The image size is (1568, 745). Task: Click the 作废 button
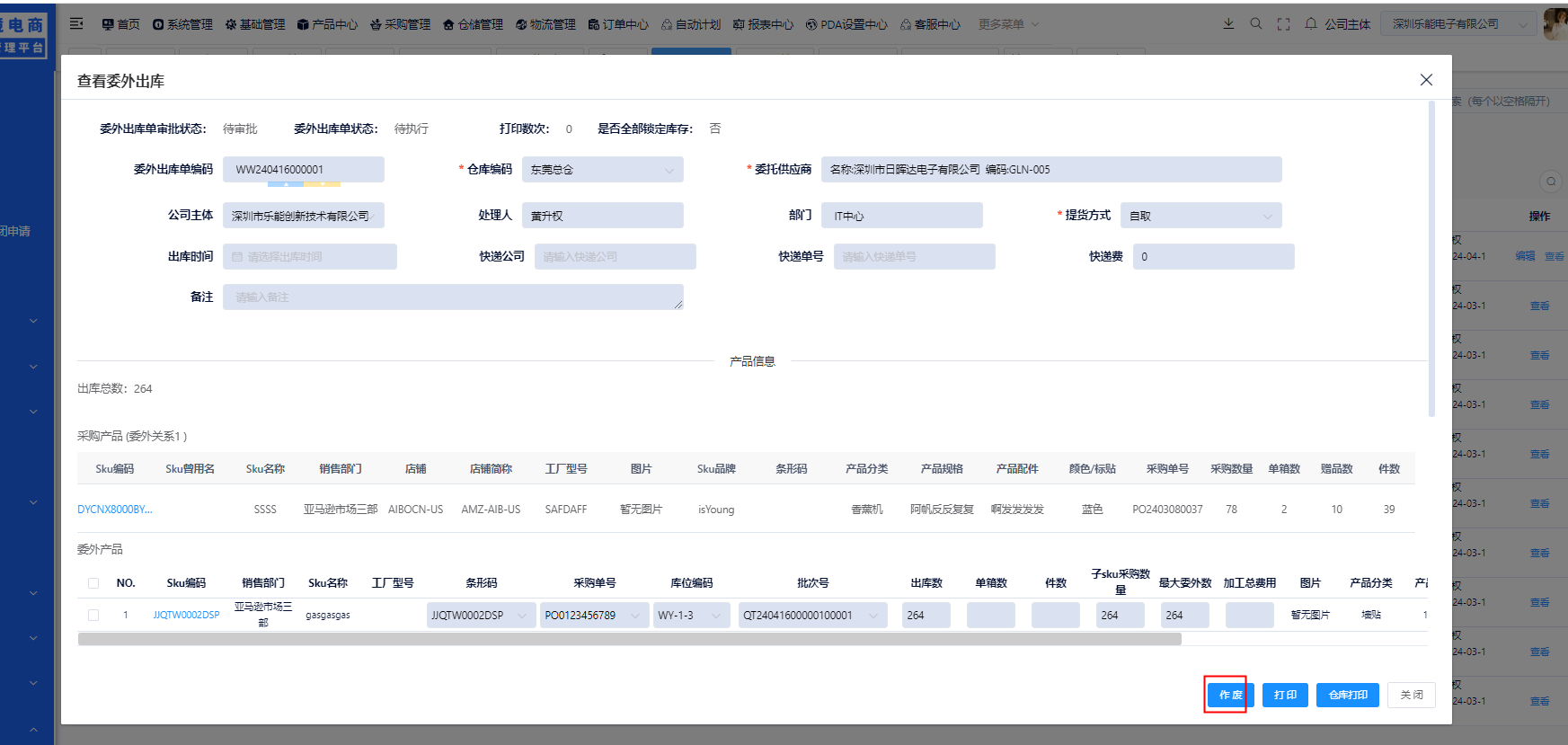point(1230,695)
